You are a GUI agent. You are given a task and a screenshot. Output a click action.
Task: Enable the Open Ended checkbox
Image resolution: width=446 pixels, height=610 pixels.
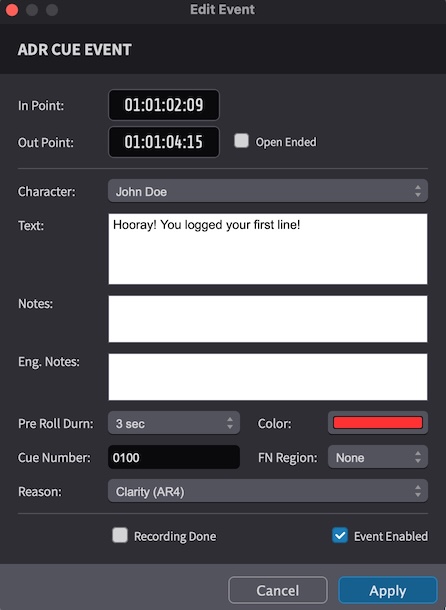coord(241,141)
